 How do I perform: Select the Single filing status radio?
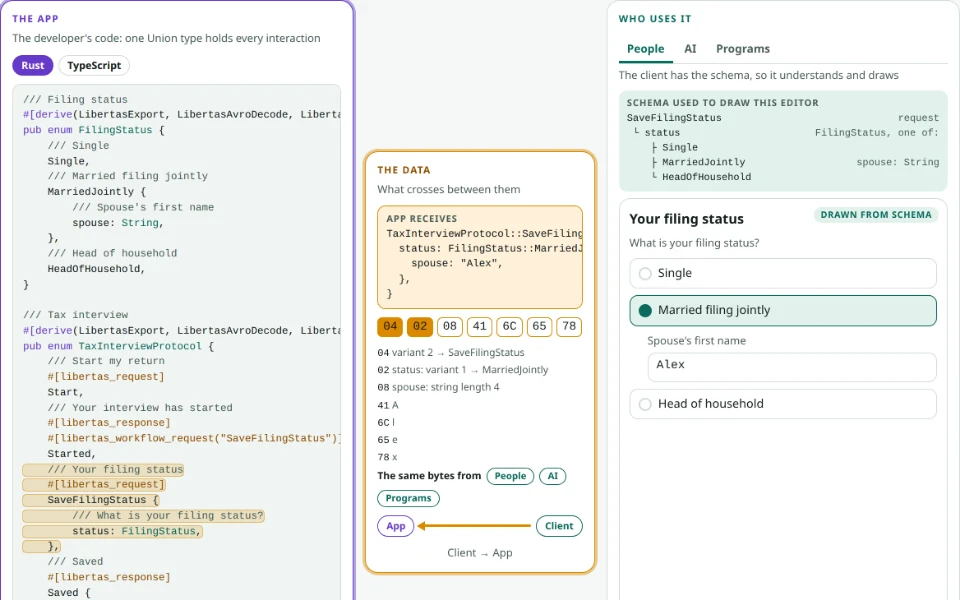[x=782, y=273]
